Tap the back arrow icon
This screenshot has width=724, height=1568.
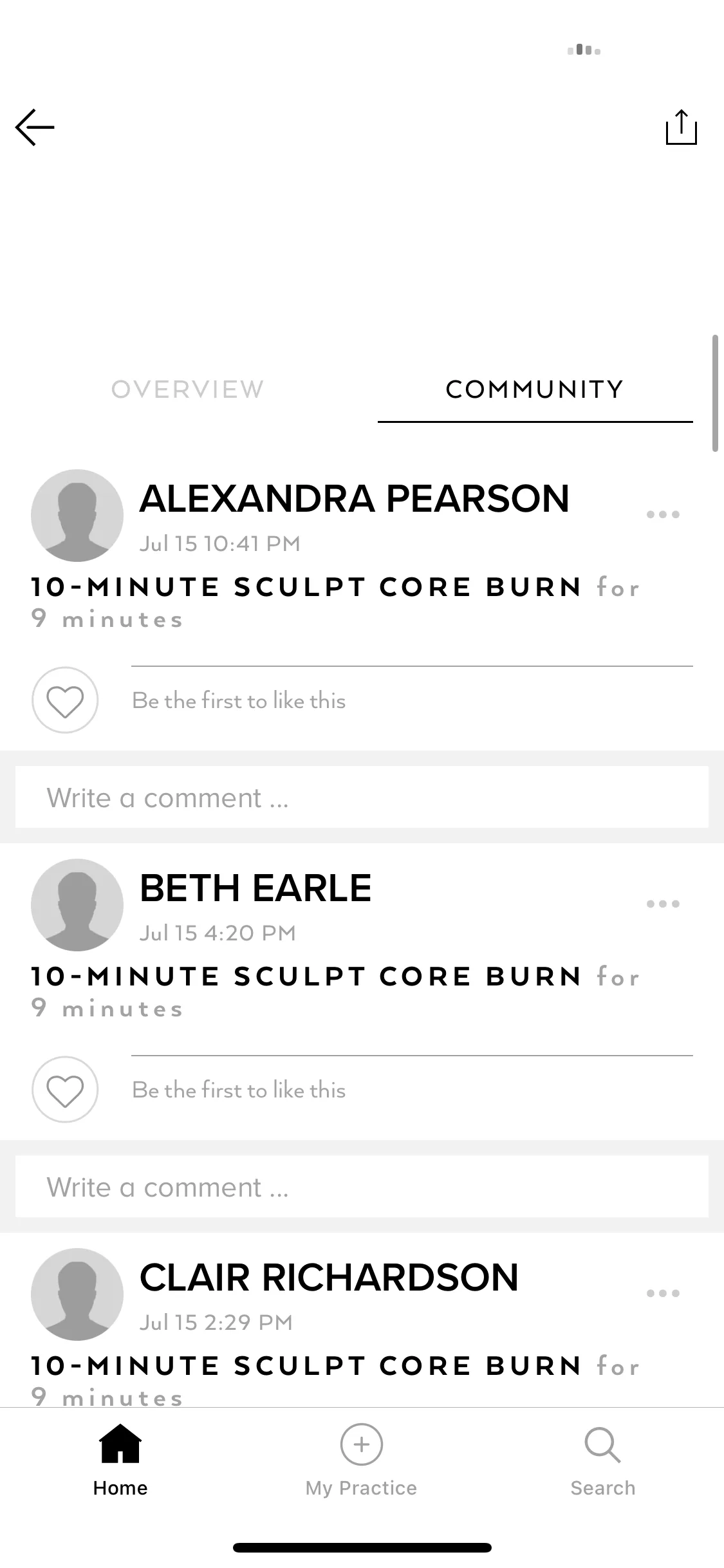click(x=35, y=127)
